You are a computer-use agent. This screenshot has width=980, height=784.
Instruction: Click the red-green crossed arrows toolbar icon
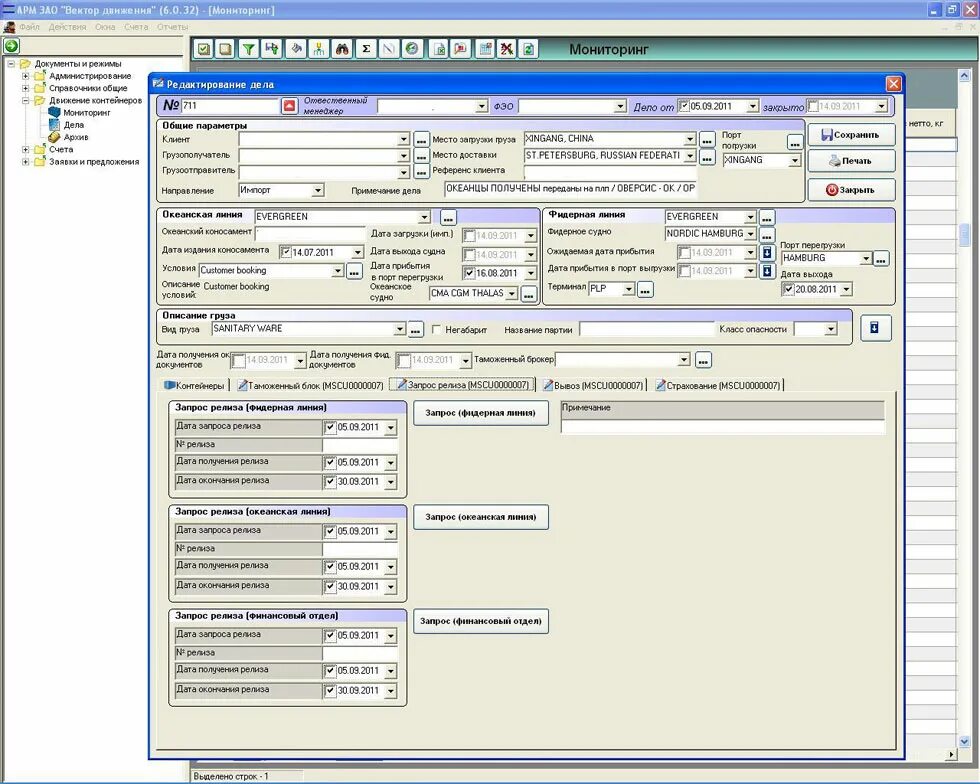coord(506,49)
